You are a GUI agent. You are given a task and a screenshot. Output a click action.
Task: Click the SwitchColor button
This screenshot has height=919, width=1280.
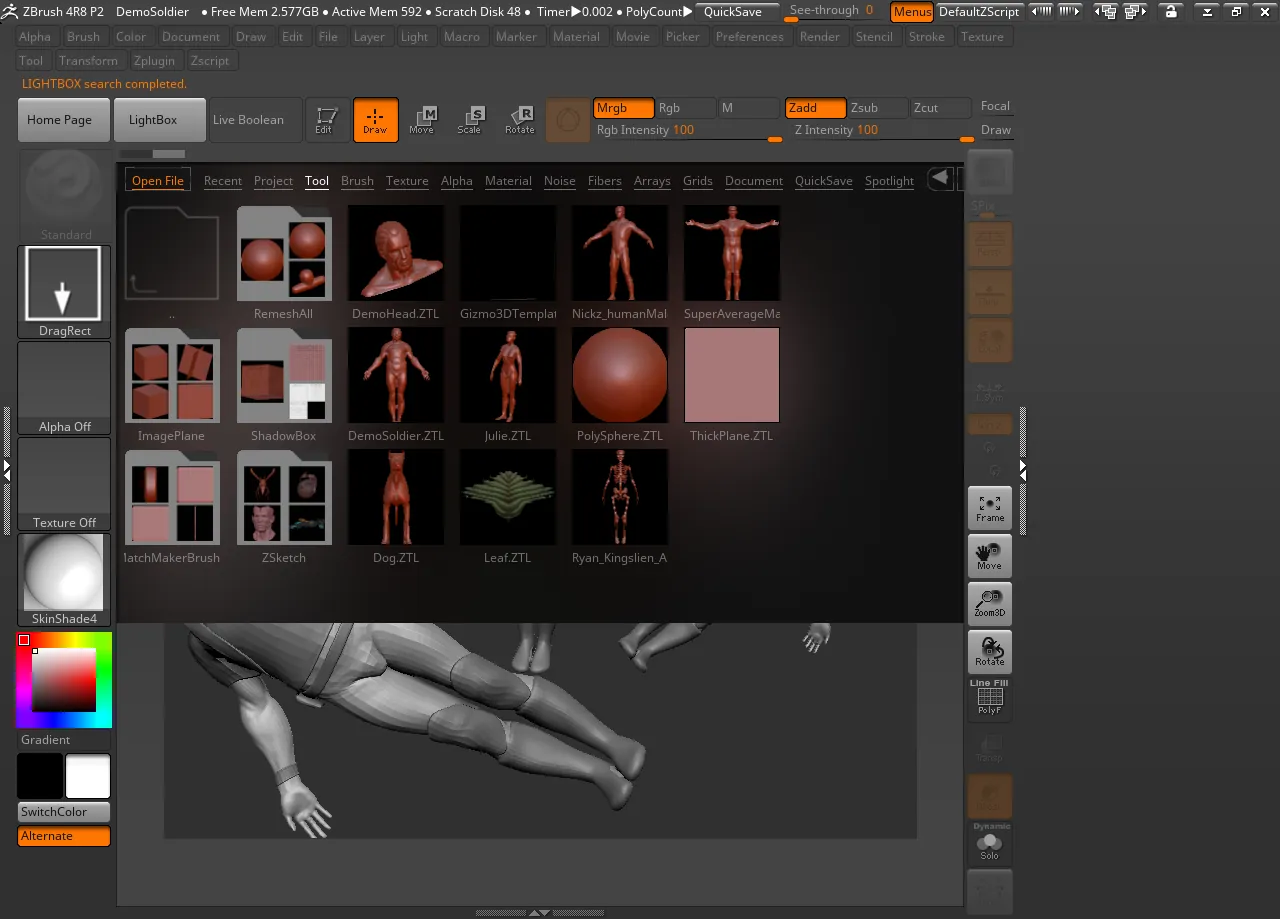coord(64,812)
